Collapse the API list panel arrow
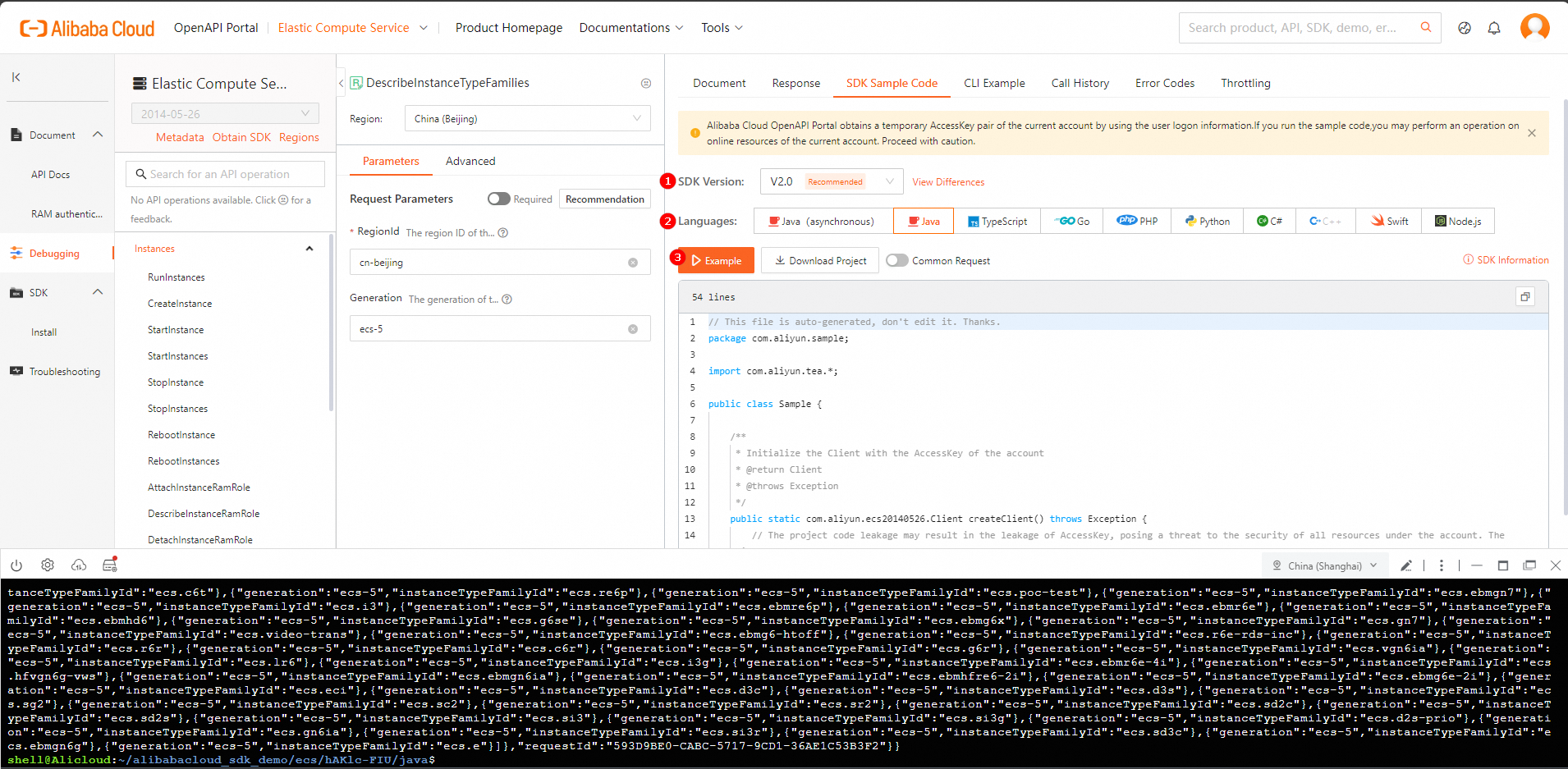Screen dimensions: 1568x769 click(x=341, y=83)
